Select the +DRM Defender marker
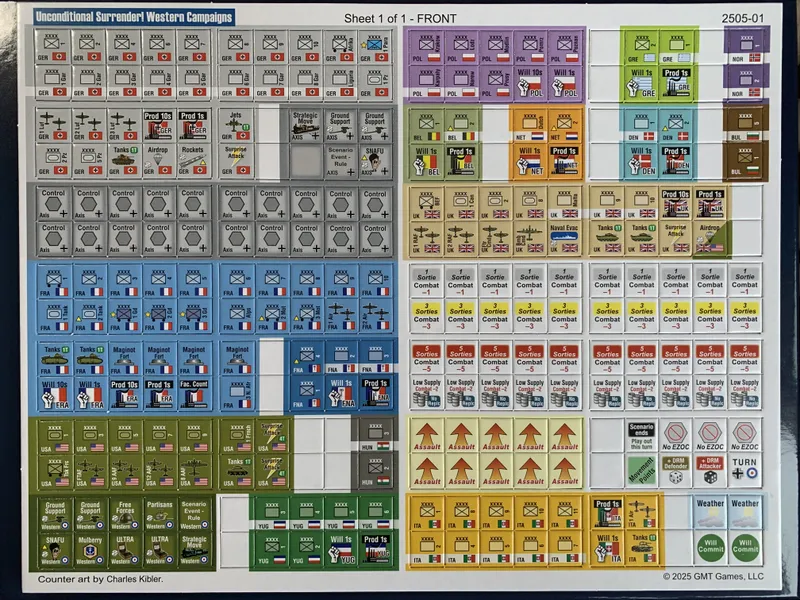800x600 pixels. coord(676,471)
